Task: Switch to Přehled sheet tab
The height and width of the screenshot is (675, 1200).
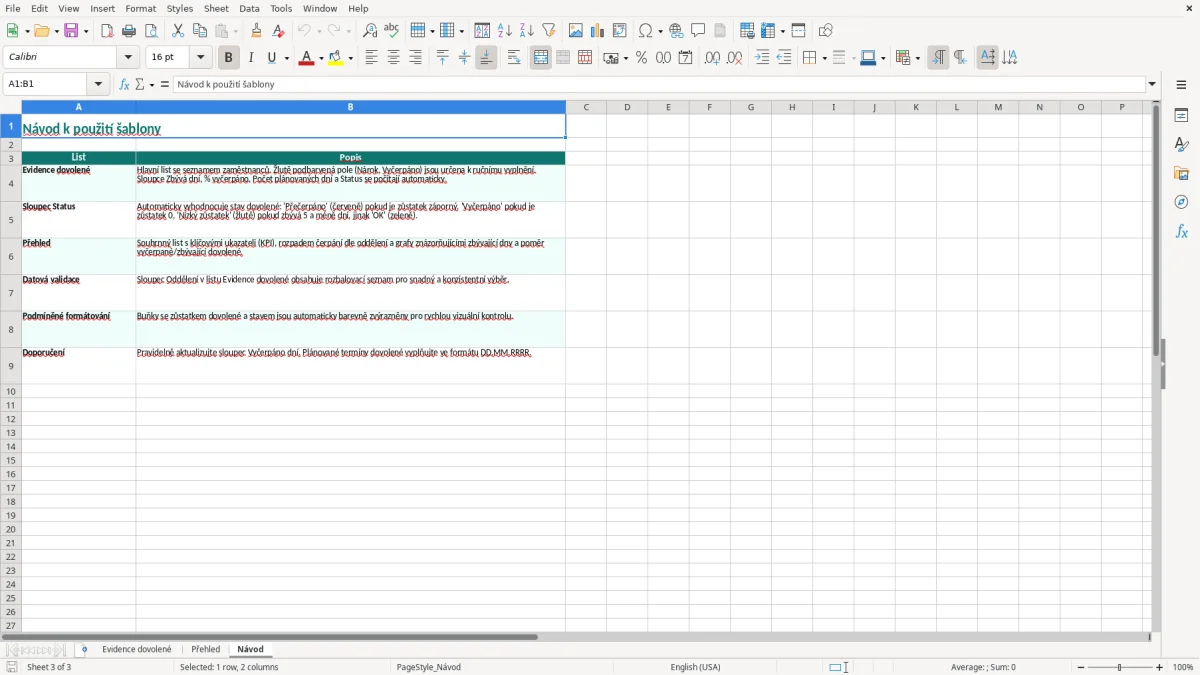Action: (206, 650)
